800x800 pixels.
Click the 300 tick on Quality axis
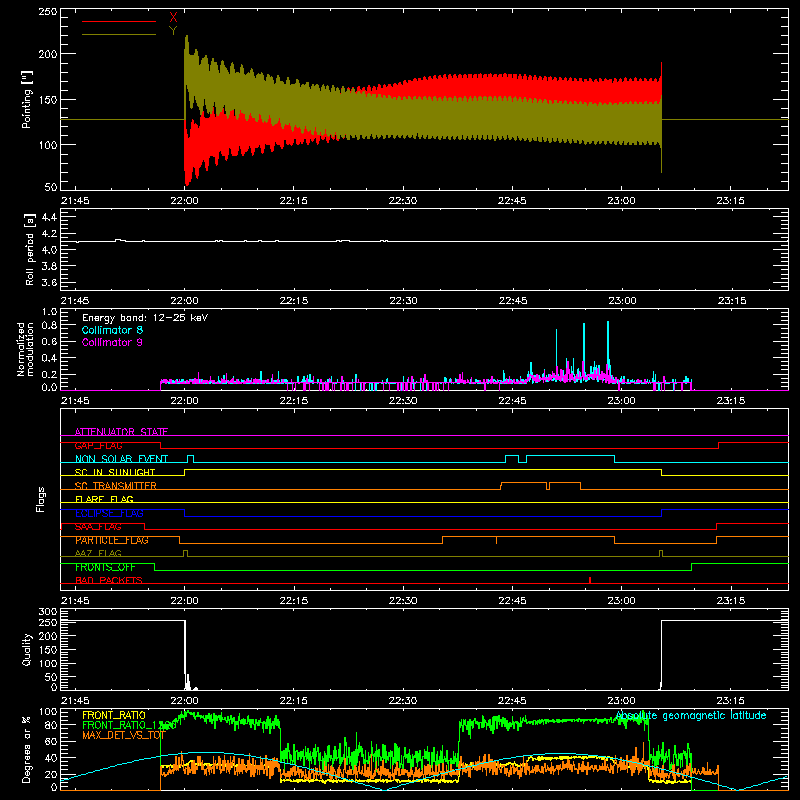coord(48,612)
